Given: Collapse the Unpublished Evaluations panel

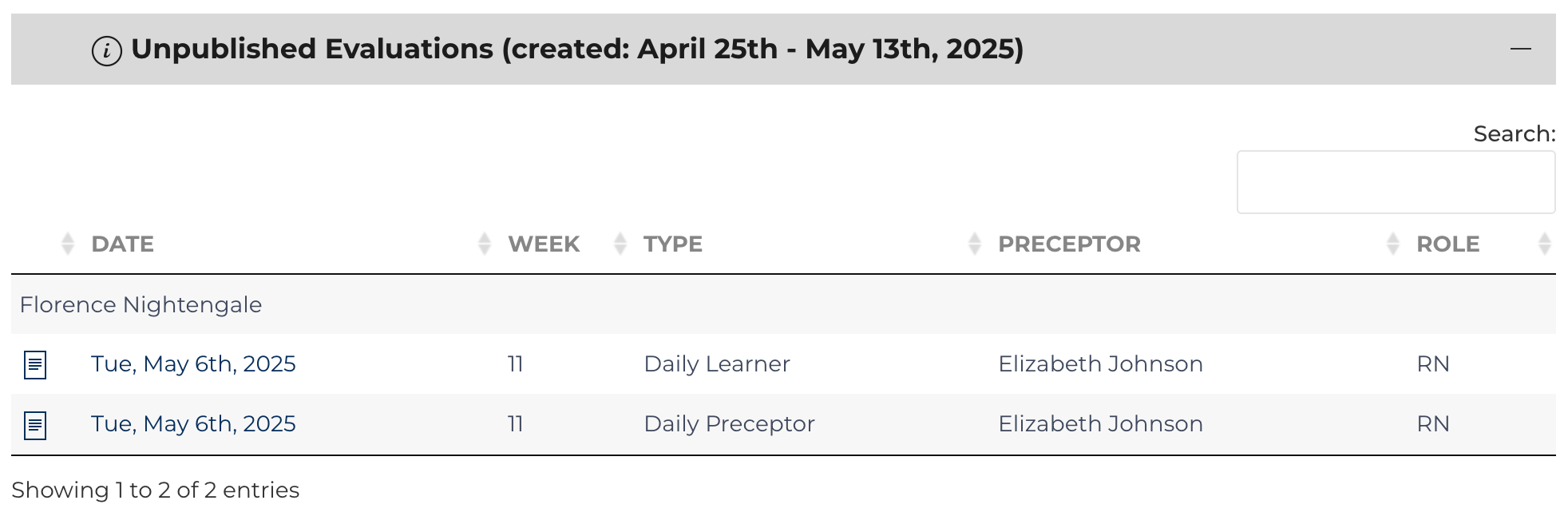Looking at the screenshot, I should click(x=1520, y=49).
